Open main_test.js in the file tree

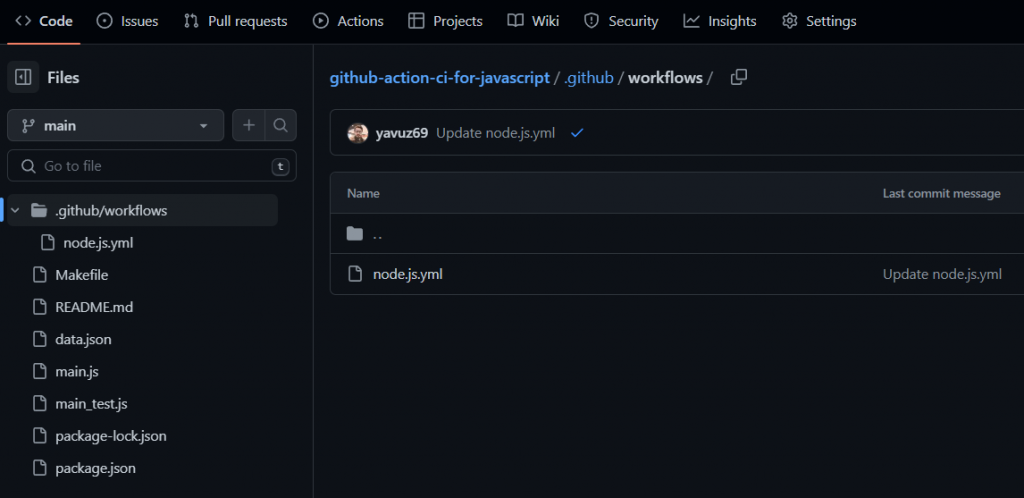[91, 403]
